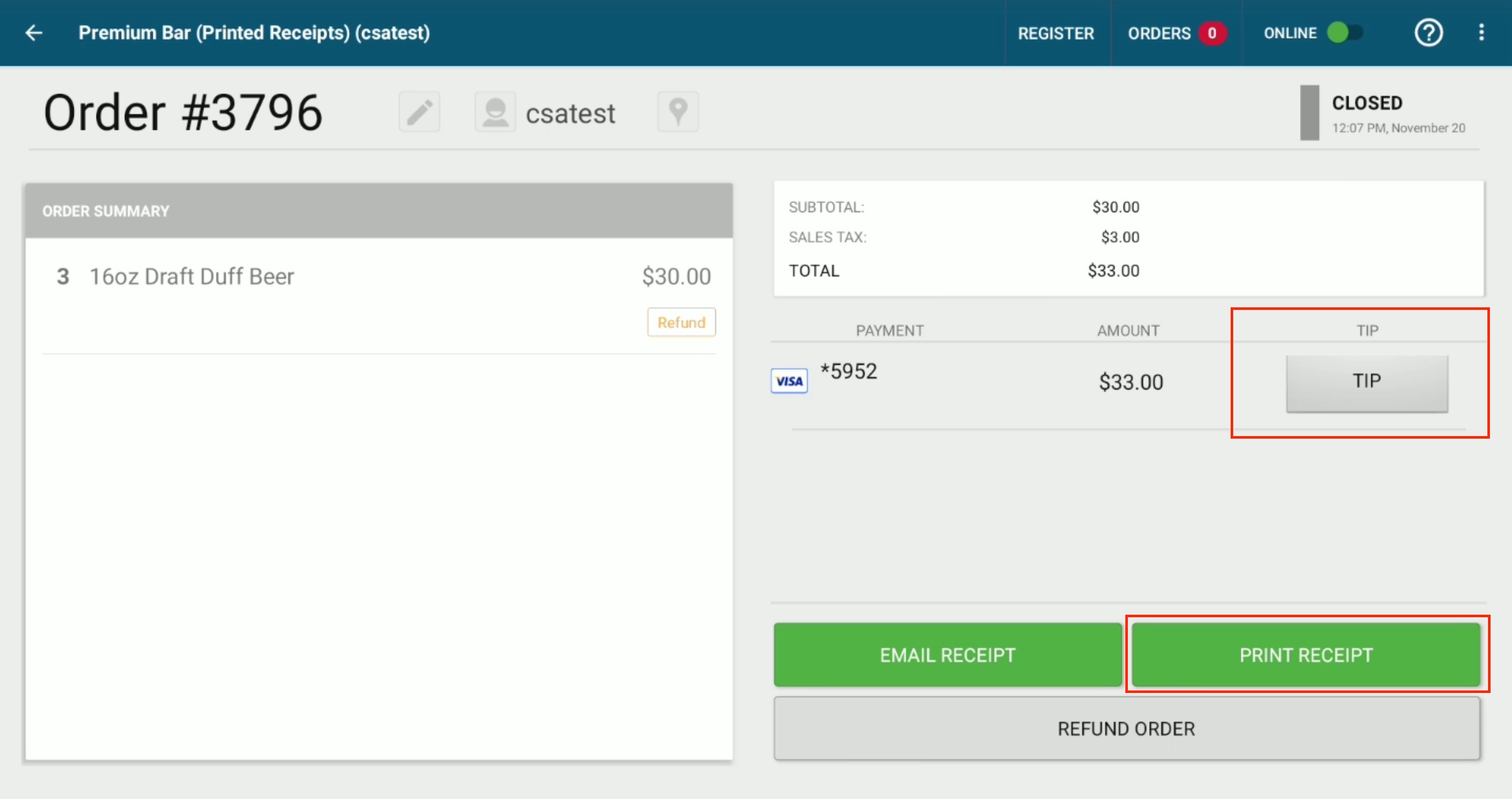Click the quantity 3 on beer line

(63, 276)
